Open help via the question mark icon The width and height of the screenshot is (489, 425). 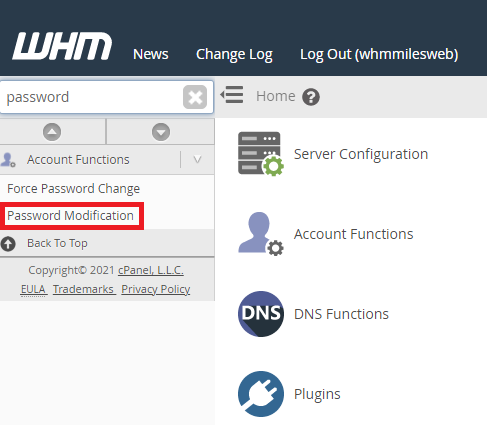point(311,97)
